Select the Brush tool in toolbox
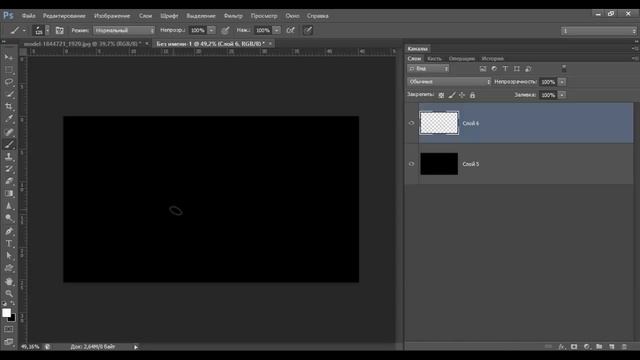The height and width of the screenshot is (360, 640). click(x=9, y=144)
